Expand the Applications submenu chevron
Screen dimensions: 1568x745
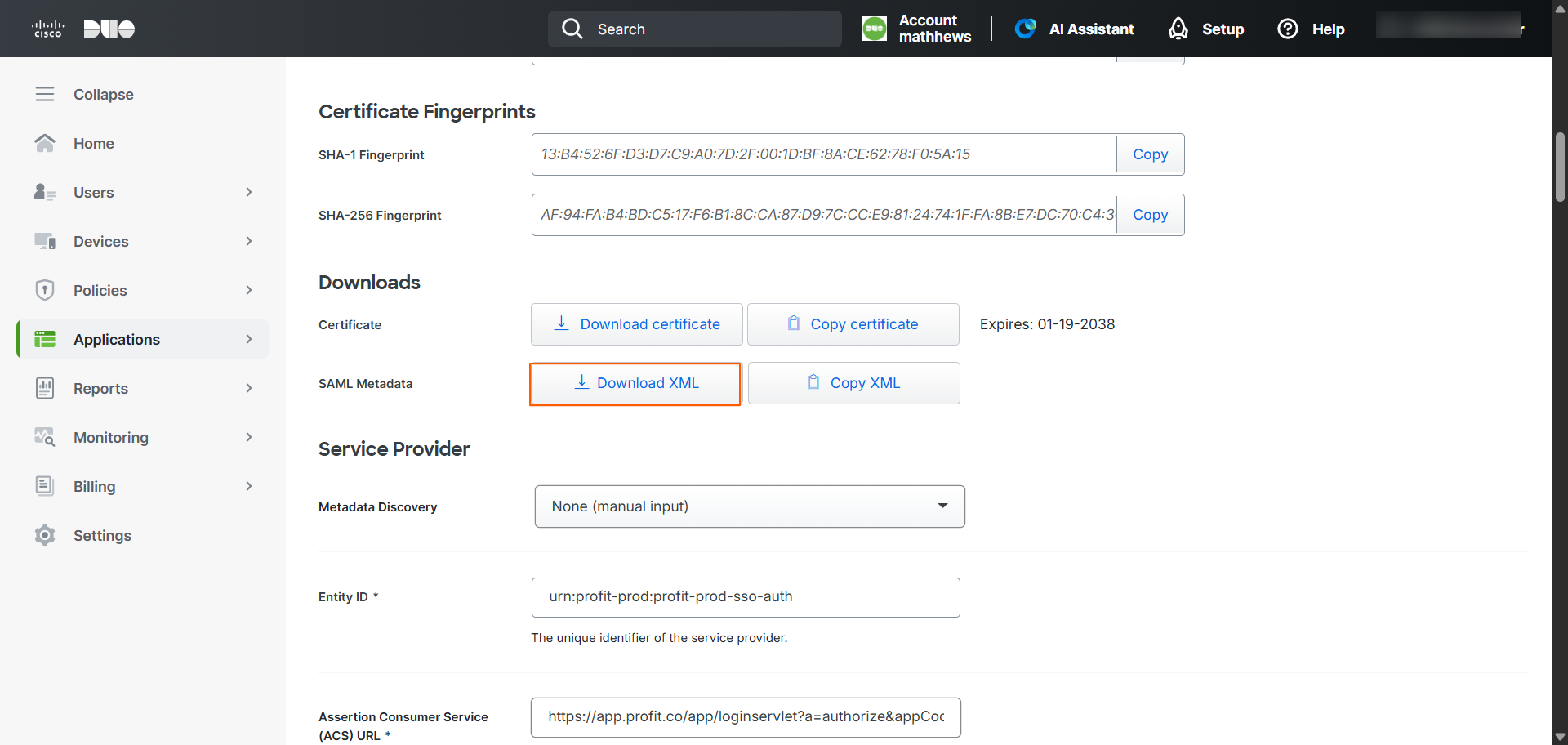[x=249, y=339]
